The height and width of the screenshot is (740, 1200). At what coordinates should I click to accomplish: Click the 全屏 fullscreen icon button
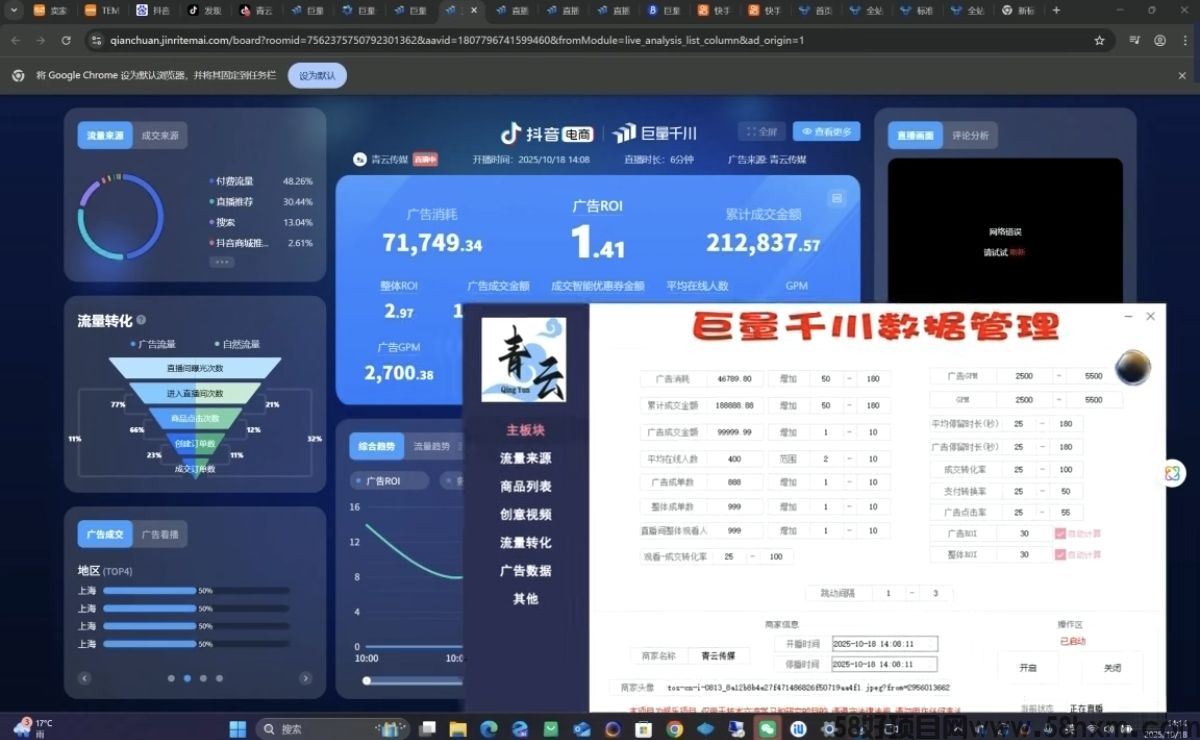[761, 131]
